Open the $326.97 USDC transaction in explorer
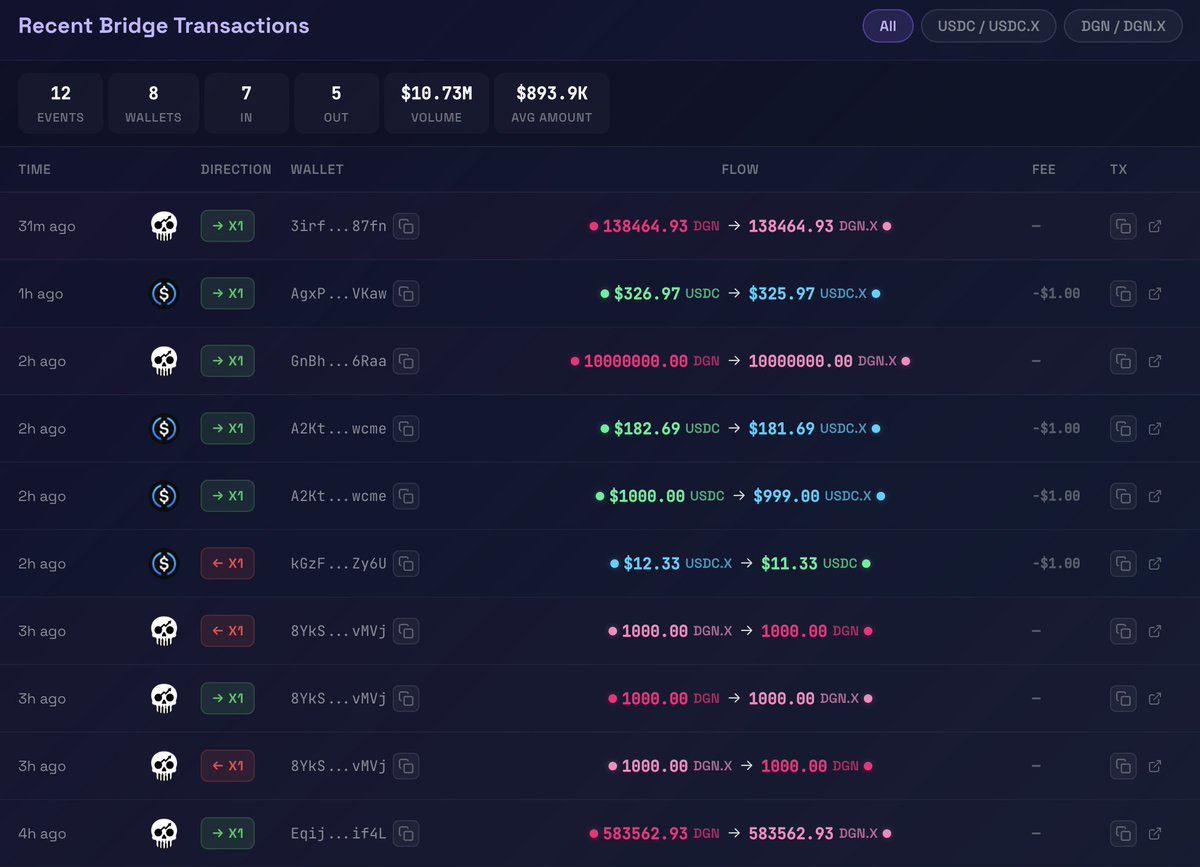Screen dimensions: 1200x867 pyautogui.click(x=1155, y=294)
